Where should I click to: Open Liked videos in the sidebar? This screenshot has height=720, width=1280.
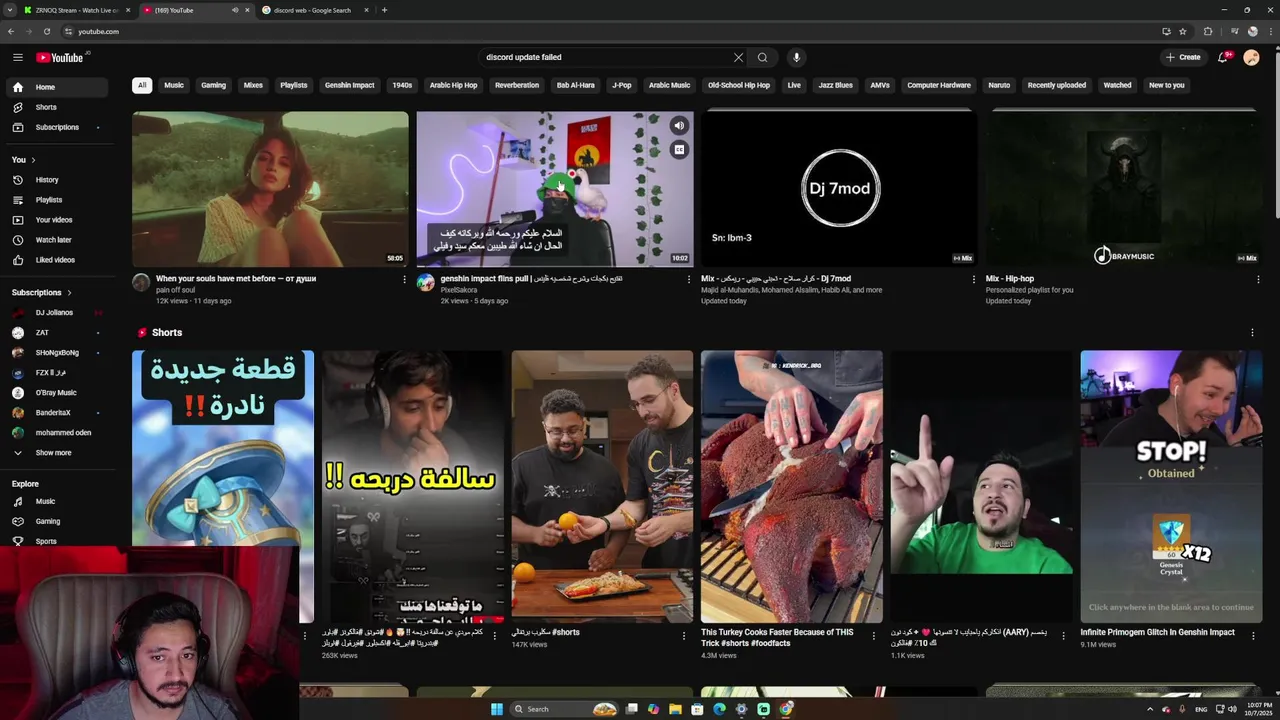58,260
